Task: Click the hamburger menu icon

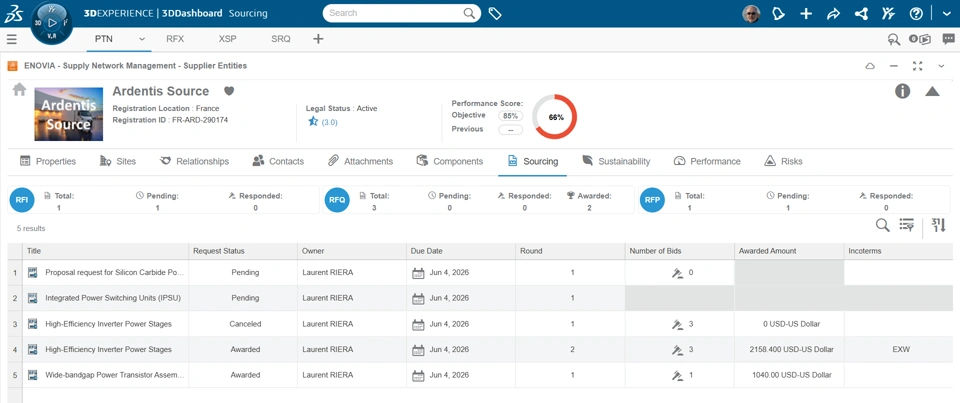Action: click(x=11, y=39)
